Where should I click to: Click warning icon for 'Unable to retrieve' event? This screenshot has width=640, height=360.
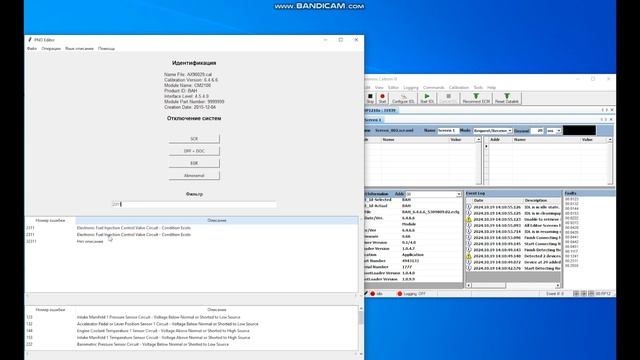coord(469,219)
